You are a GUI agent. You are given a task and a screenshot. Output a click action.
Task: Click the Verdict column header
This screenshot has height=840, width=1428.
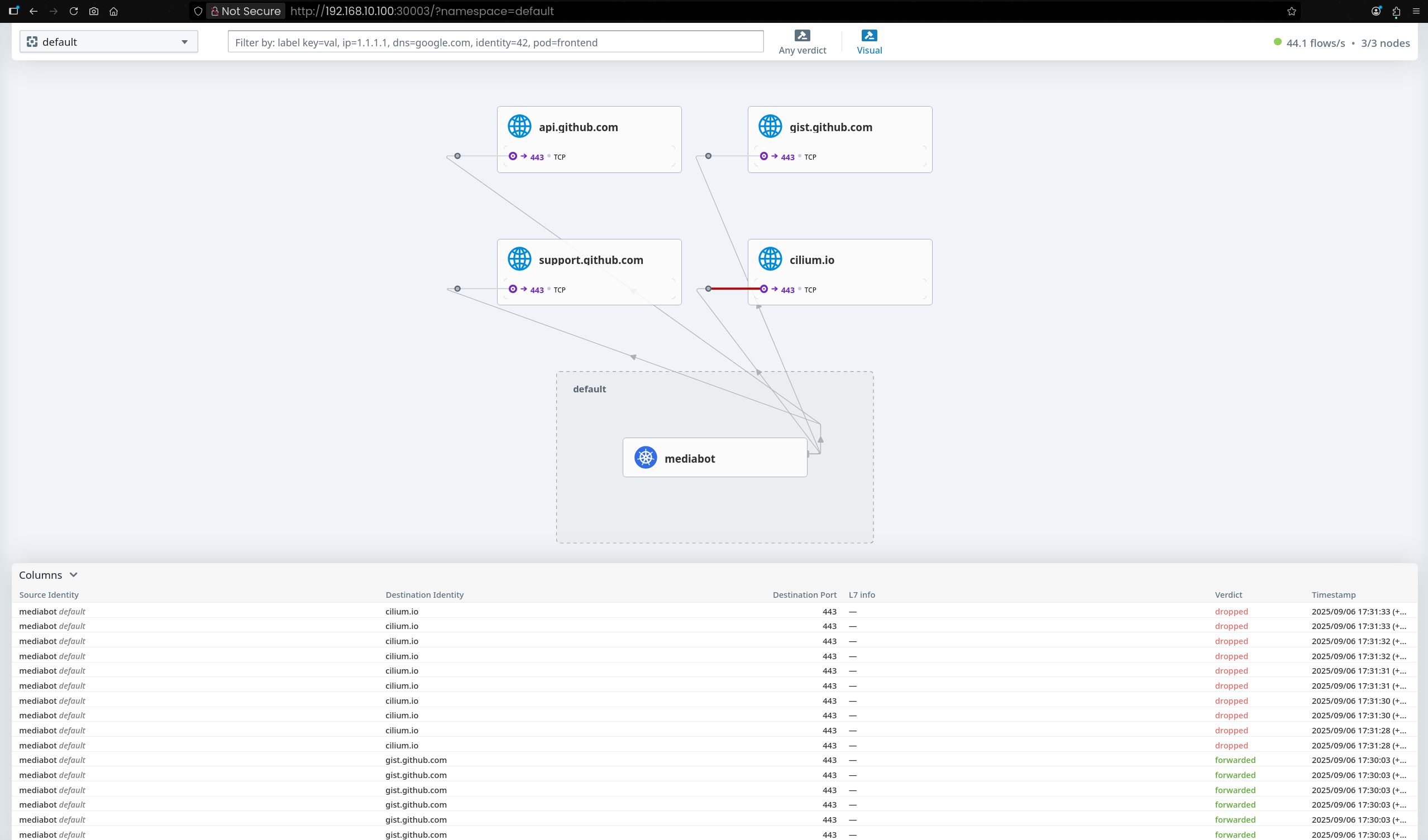1228,595
